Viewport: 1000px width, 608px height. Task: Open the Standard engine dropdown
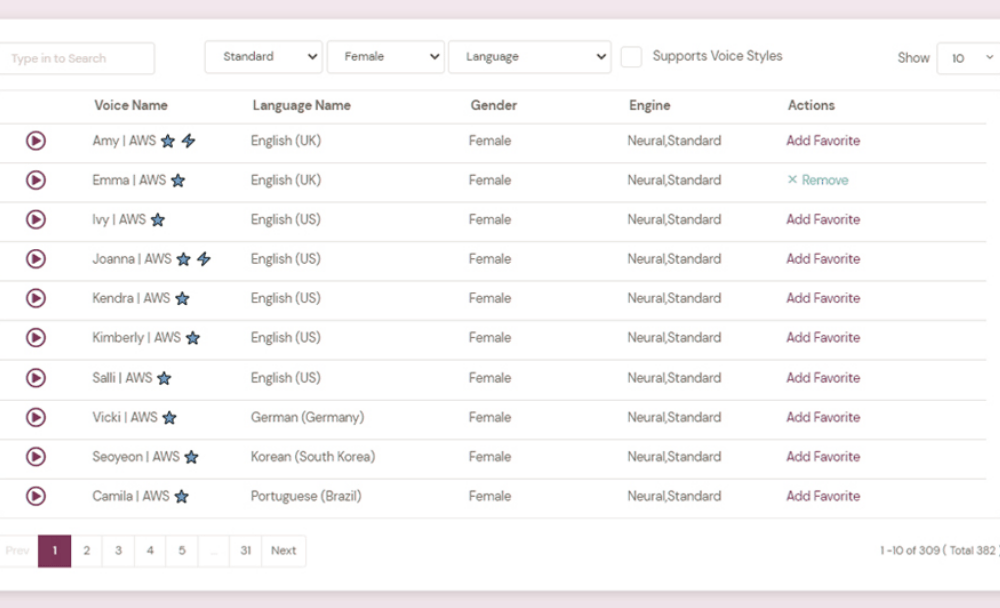(264, 57)
